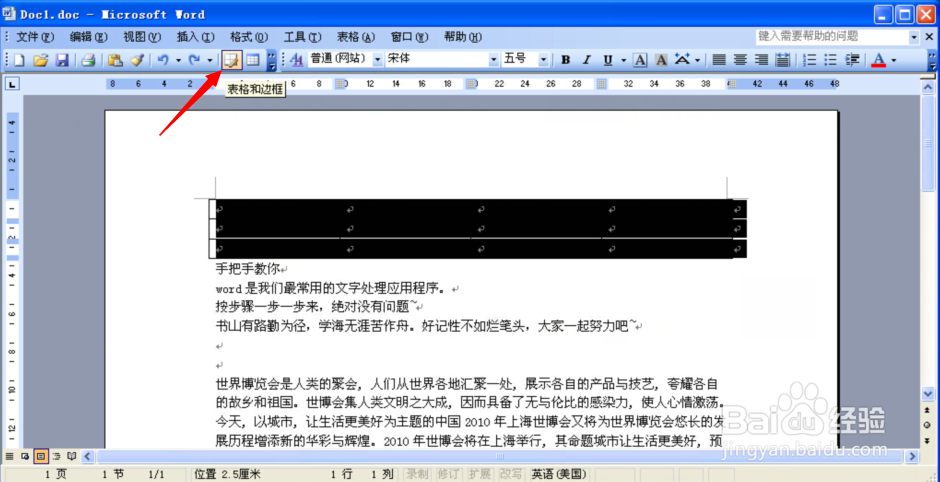
Task: Click the Character Scaling icon
Action: coord(682,60)
